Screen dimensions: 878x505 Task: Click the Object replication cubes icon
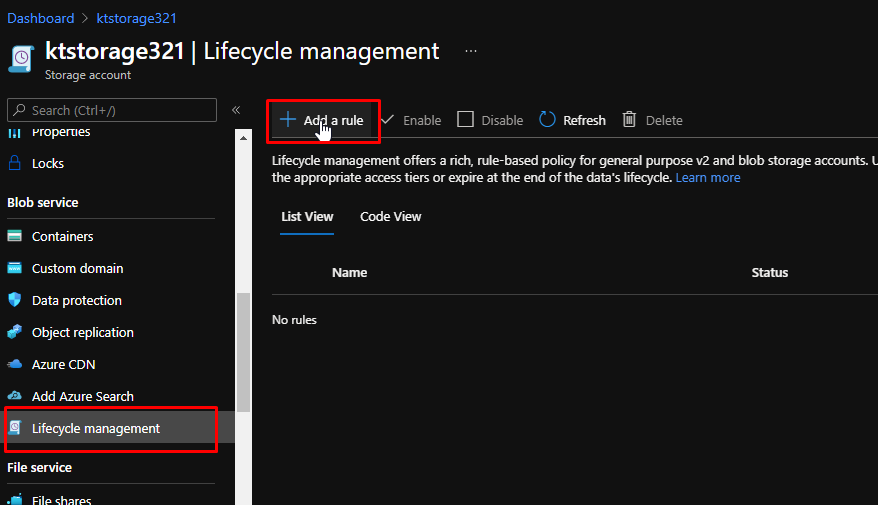[15, 331]
